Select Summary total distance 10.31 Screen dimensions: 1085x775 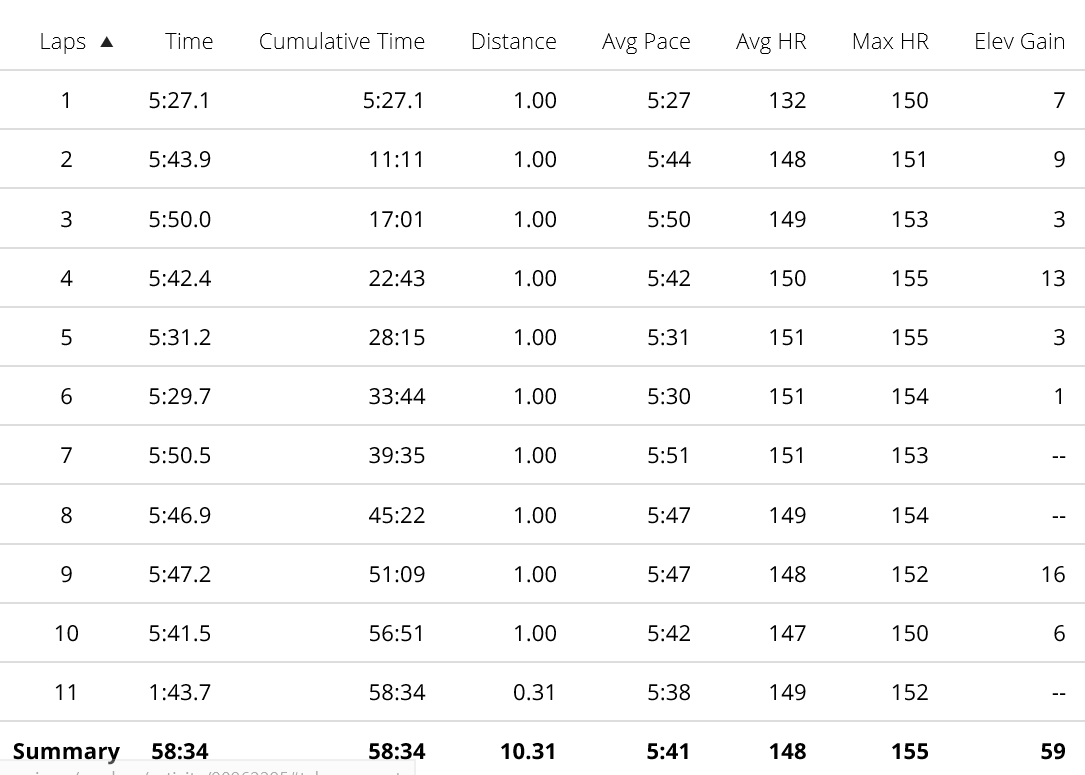click(x=528, y=751)
